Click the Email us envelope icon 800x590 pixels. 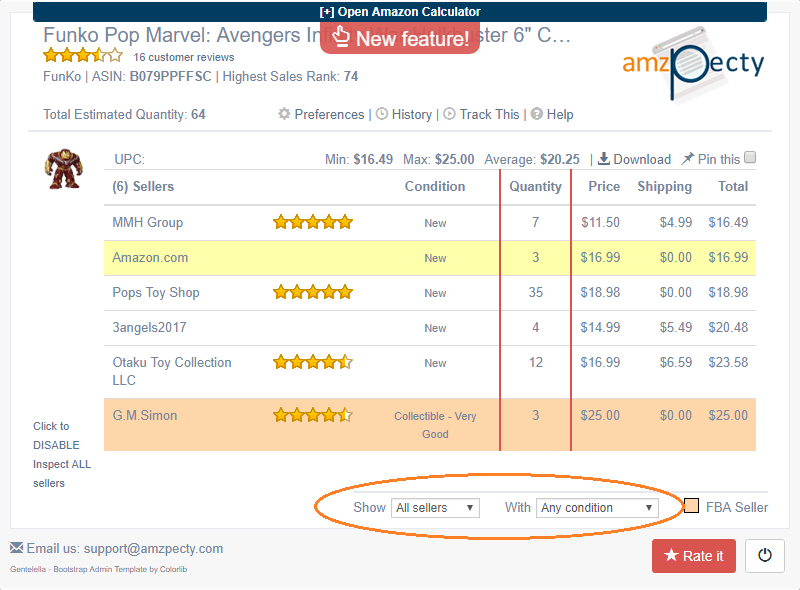pyautogui.click(x=16, y=548)
